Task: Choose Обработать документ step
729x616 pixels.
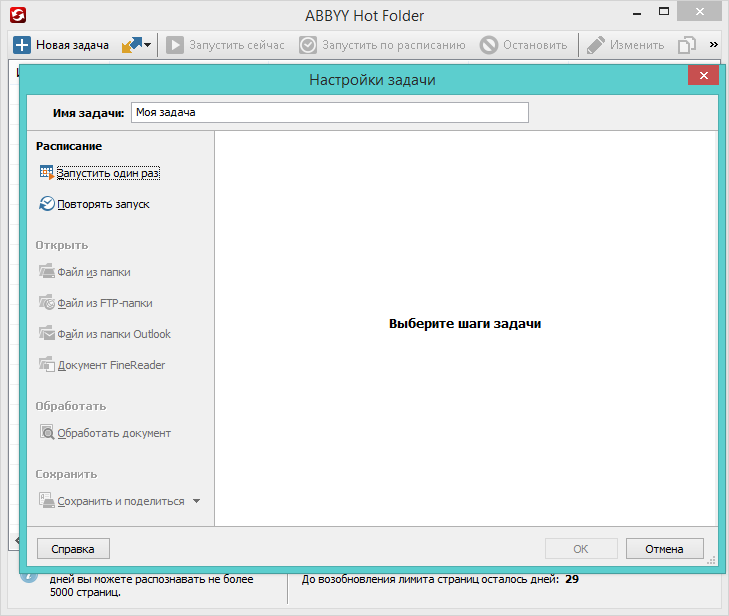Action: click(x=114, y=433)
